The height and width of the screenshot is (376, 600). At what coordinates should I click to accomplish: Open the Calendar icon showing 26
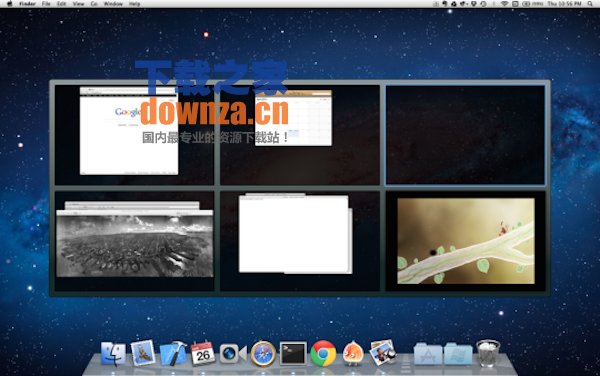(x=203, y=353)
